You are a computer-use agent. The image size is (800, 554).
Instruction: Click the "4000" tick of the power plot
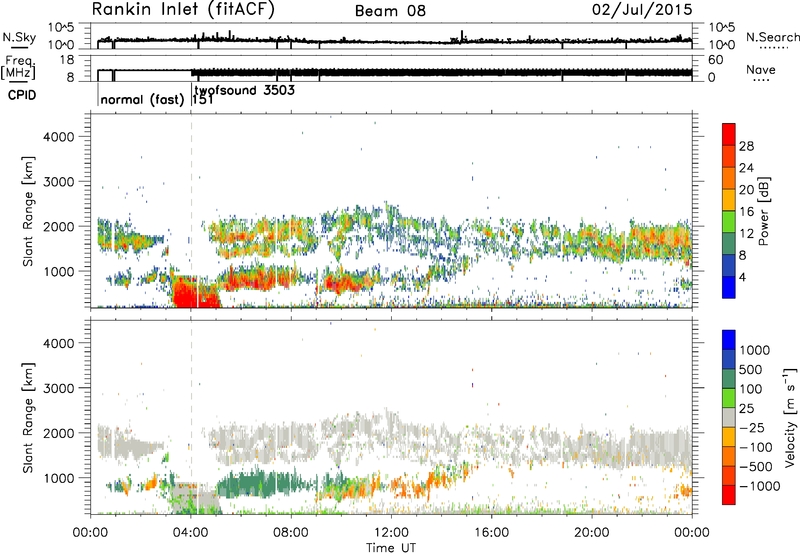(59, 137)
